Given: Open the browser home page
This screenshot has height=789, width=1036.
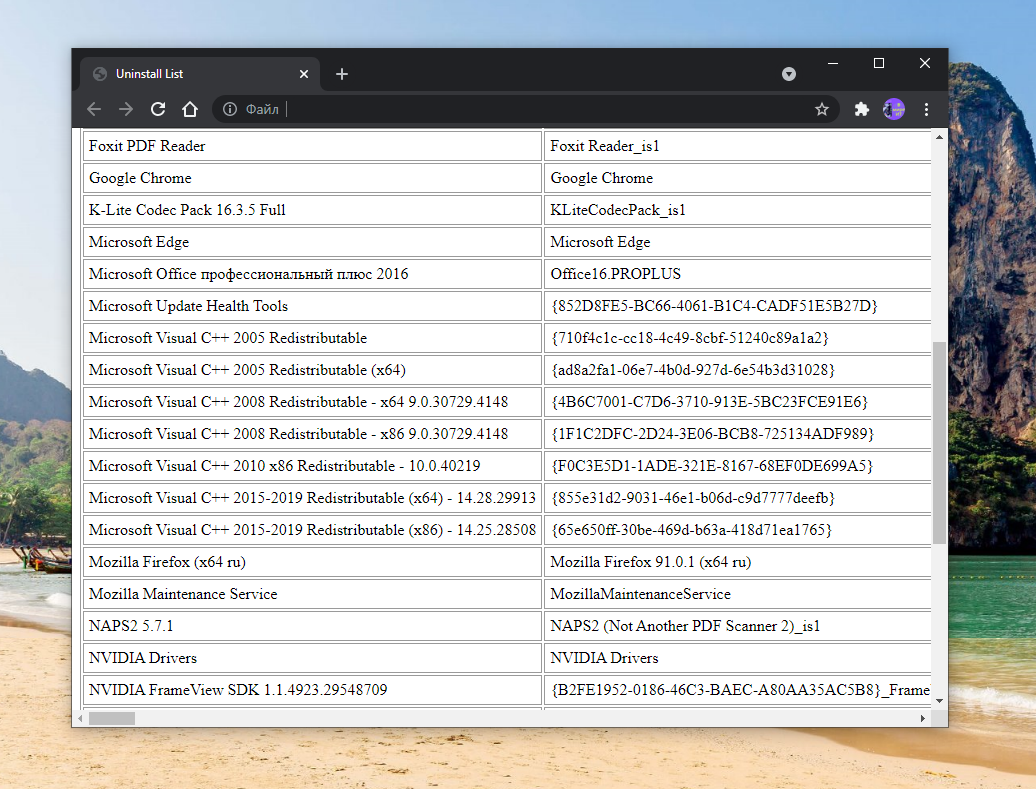Looking at the screenshot, I should tap(190, 109).
